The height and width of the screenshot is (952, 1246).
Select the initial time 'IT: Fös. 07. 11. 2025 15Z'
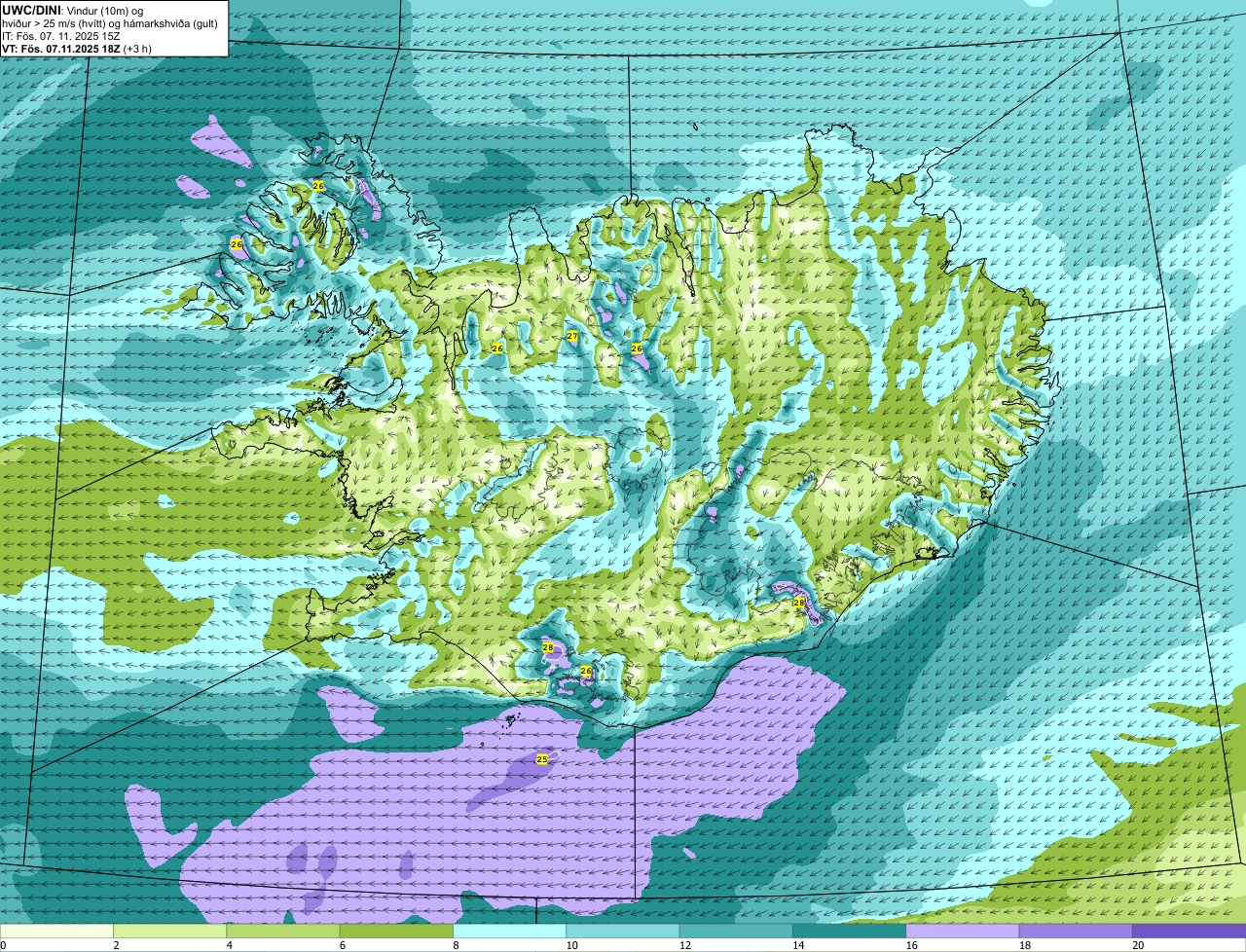point(61,36)
